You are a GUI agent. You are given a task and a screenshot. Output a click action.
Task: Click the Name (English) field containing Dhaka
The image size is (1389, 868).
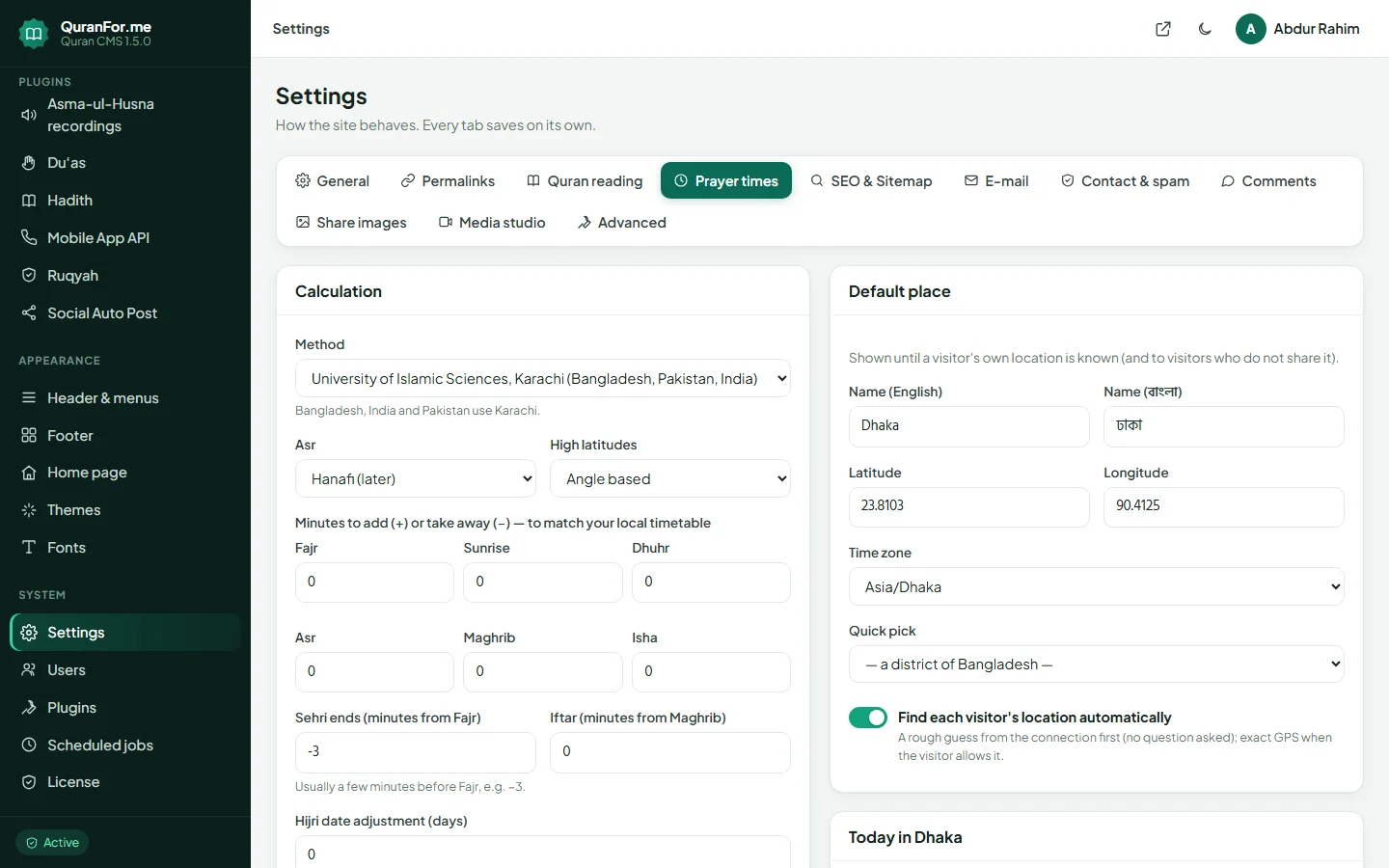(969, 426)
